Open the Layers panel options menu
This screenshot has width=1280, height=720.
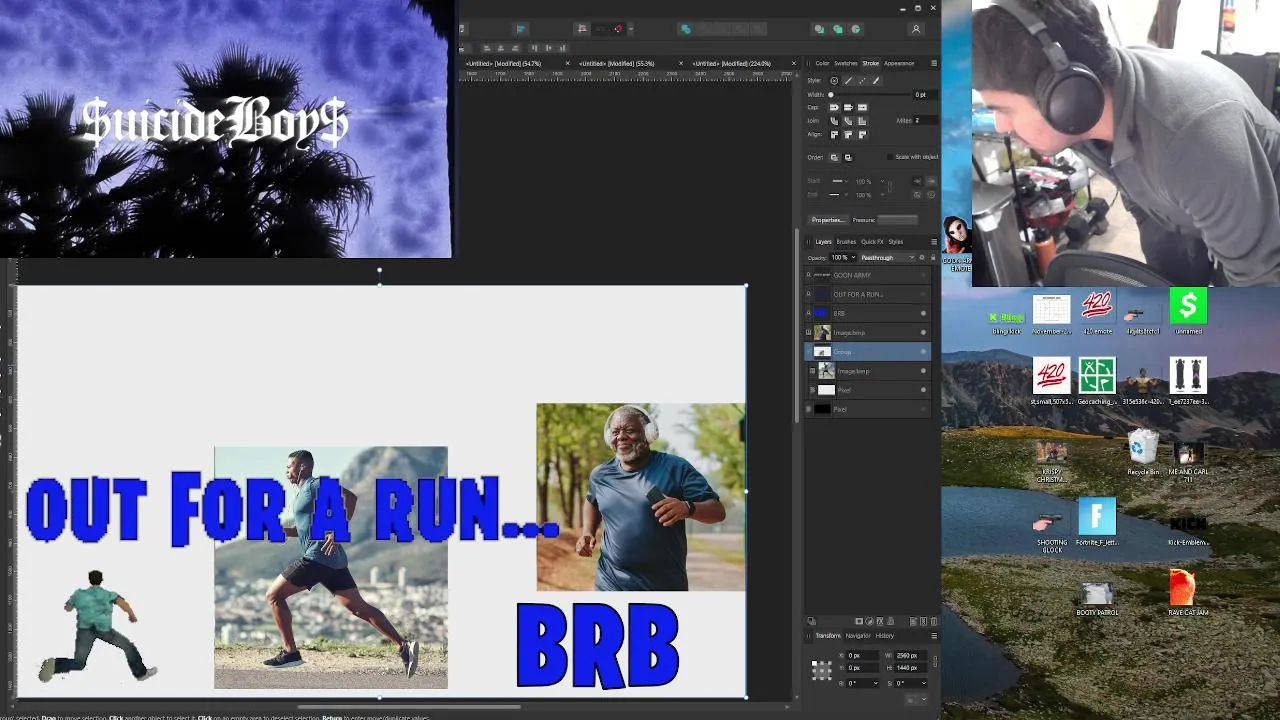(x=934, y=241)
